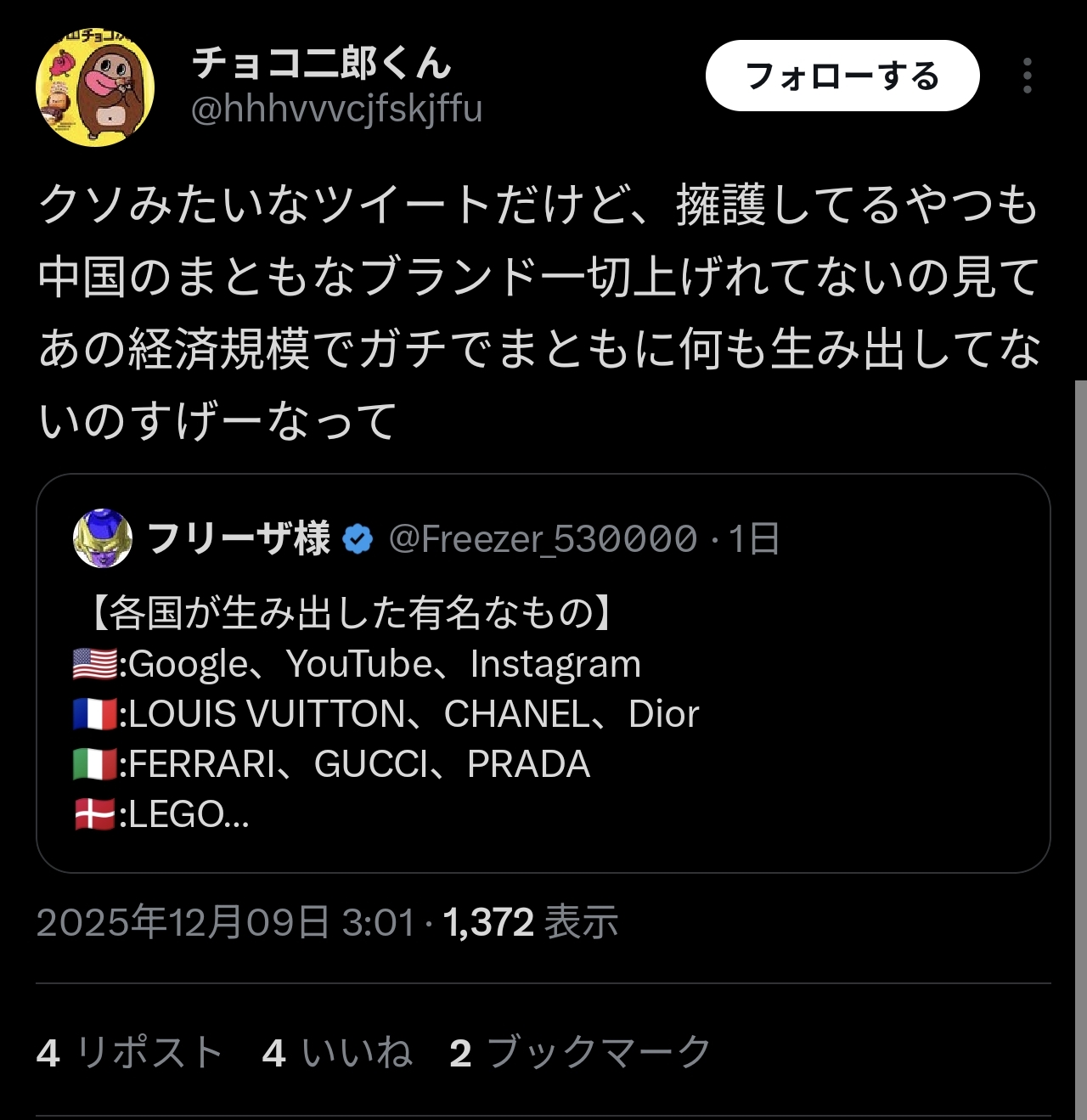Open the three-dot more options menu
This screenshot has width=1087, height=1120.
(1028, 76)
